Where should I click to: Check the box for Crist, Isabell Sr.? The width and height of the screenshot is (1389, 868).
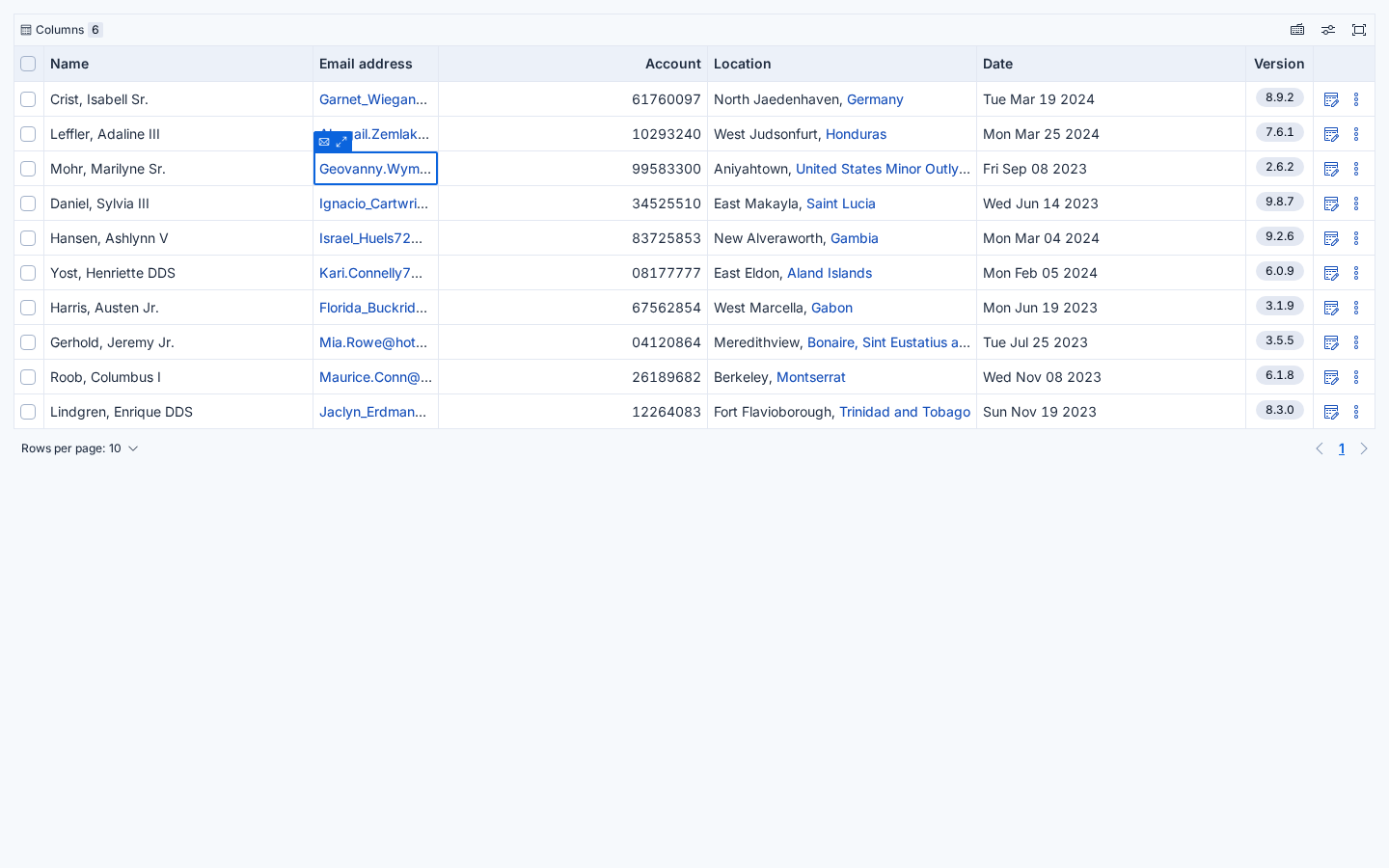(28, 99)
